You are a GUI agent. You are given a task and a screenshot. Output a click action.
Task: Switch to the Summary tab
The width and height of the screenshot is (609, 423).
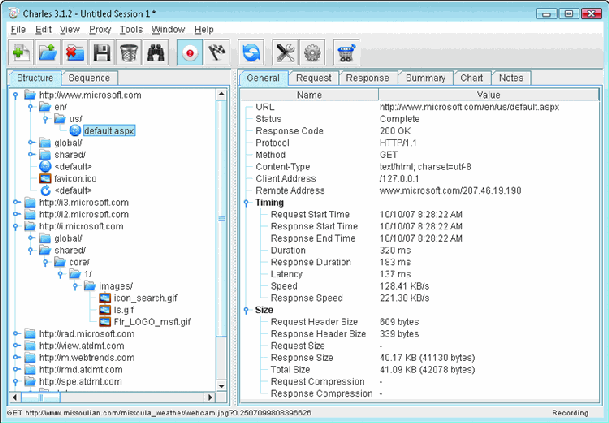tap(425, 78)
